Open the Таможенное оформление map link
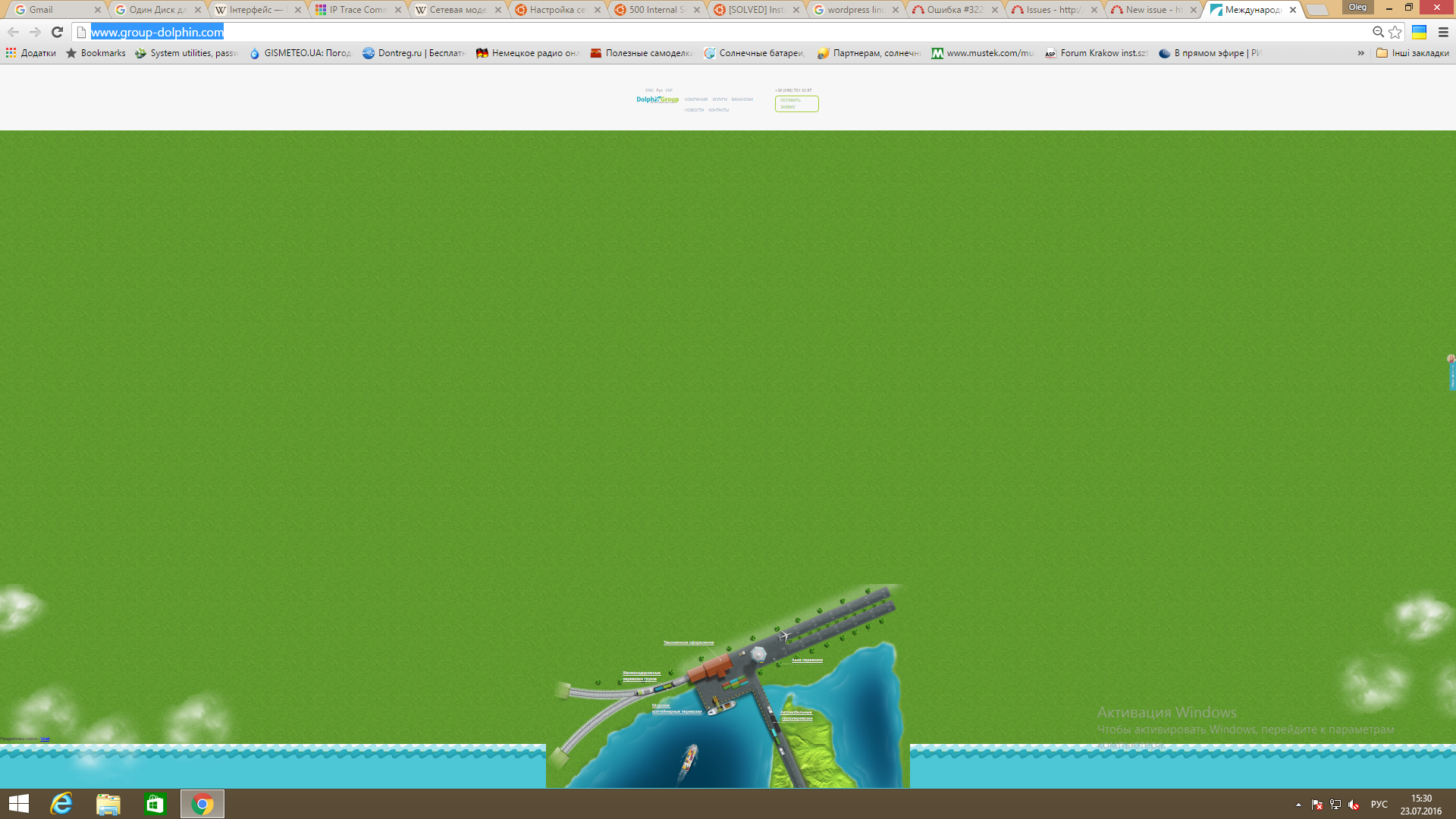The width and height of the screenshot is (1456, 819). tap(688, 642)
